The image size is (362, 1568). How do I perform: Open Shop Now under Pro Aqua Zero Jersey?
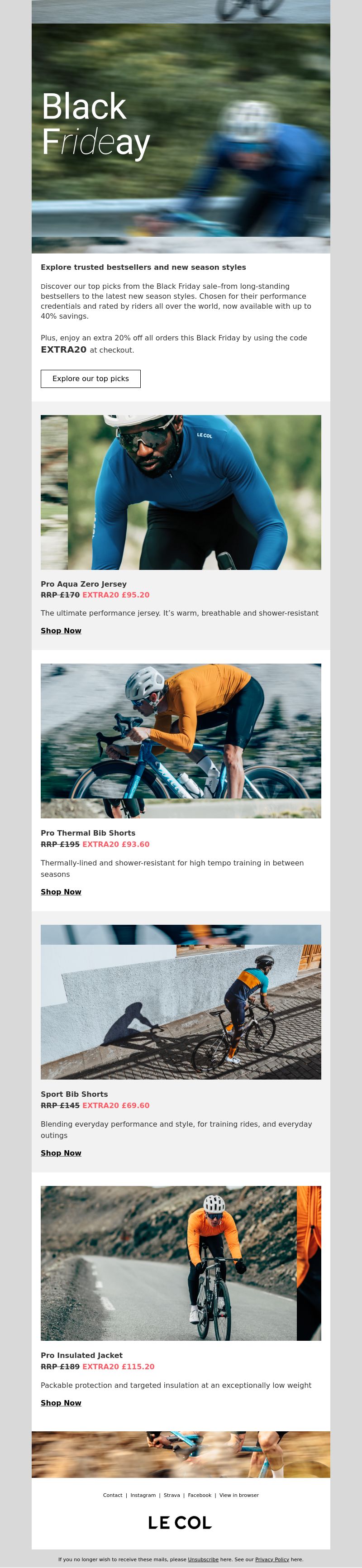click(61, 631)
